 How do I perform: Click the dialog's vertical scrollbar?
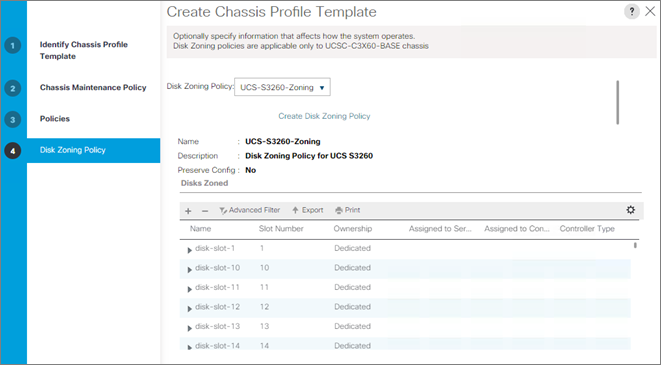[x=618, y=102]
